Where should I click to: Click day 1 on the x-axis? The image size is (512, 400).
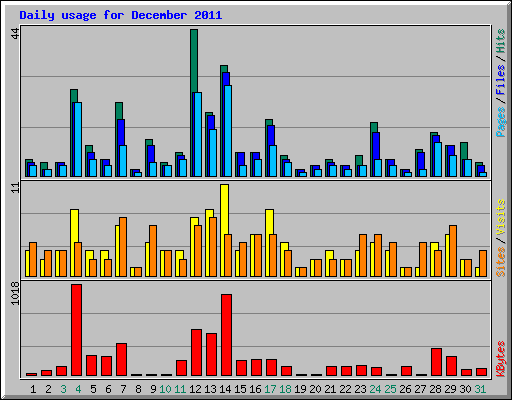pyautogui.click(x=33, y=389)
